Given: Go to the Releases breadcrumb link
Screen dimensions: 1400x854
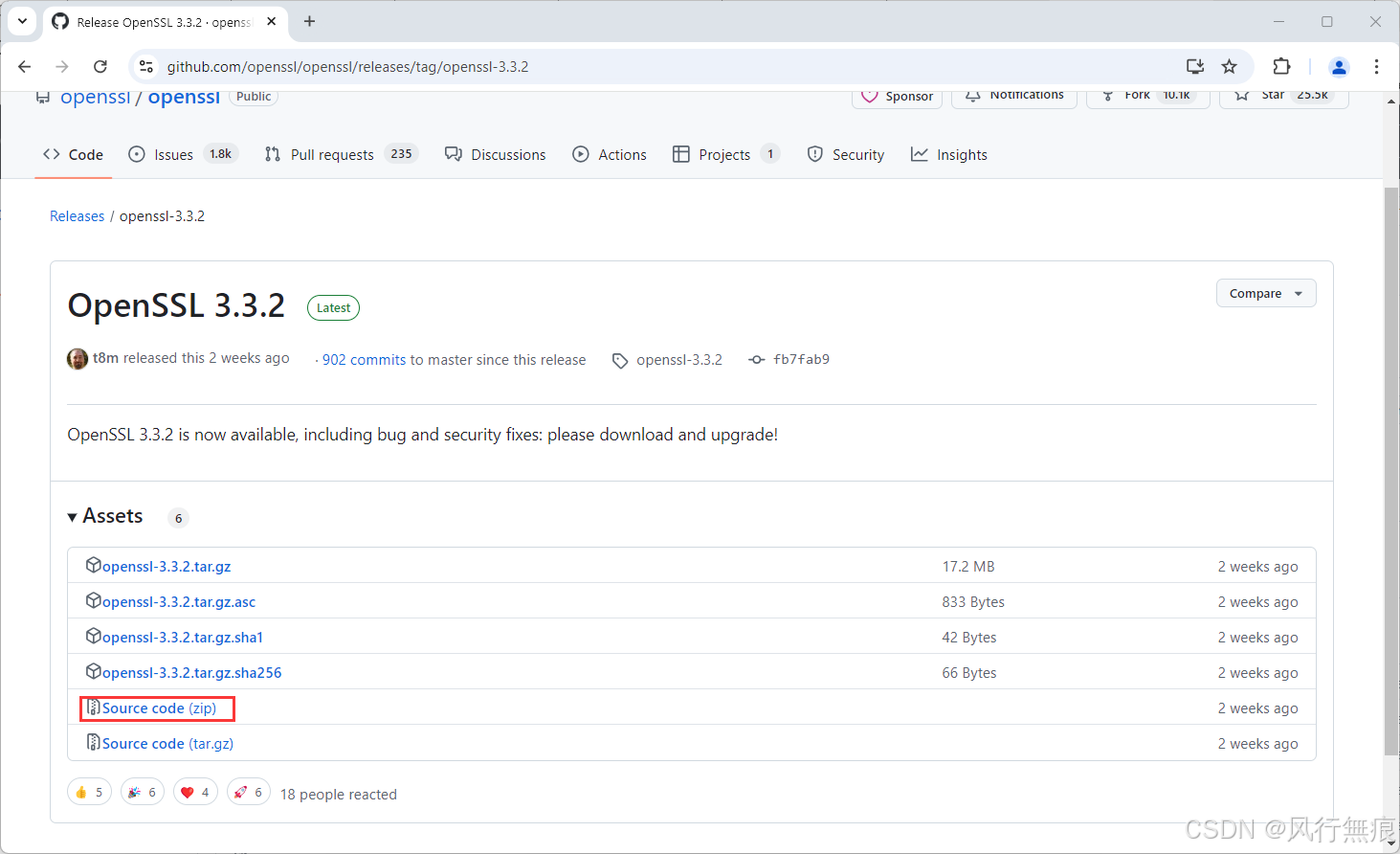Looking at the screenshot, I should point(77,216).
